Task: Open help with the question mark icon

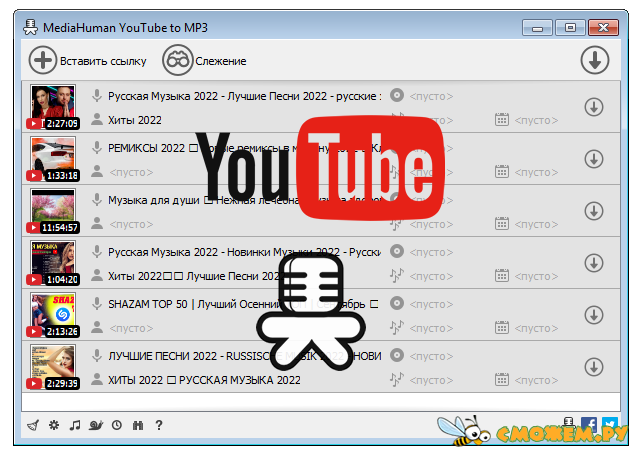Action: coord(159,425)
